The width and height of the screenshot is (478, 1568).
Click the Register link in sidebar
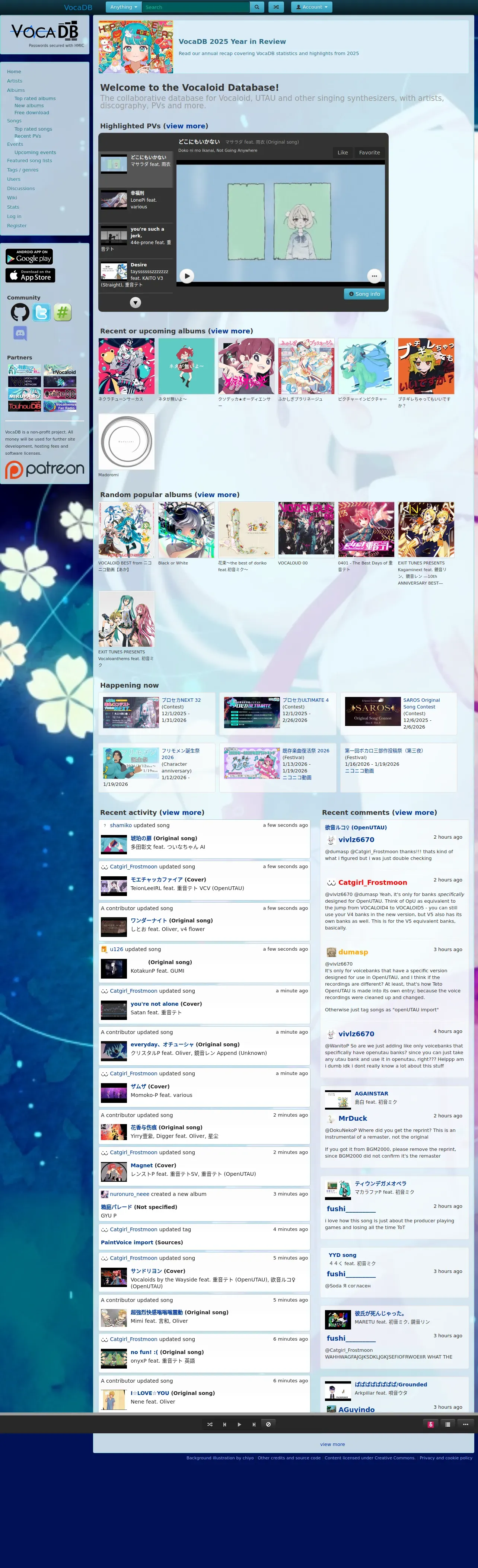pyautogui.click(x=16, y=226)
